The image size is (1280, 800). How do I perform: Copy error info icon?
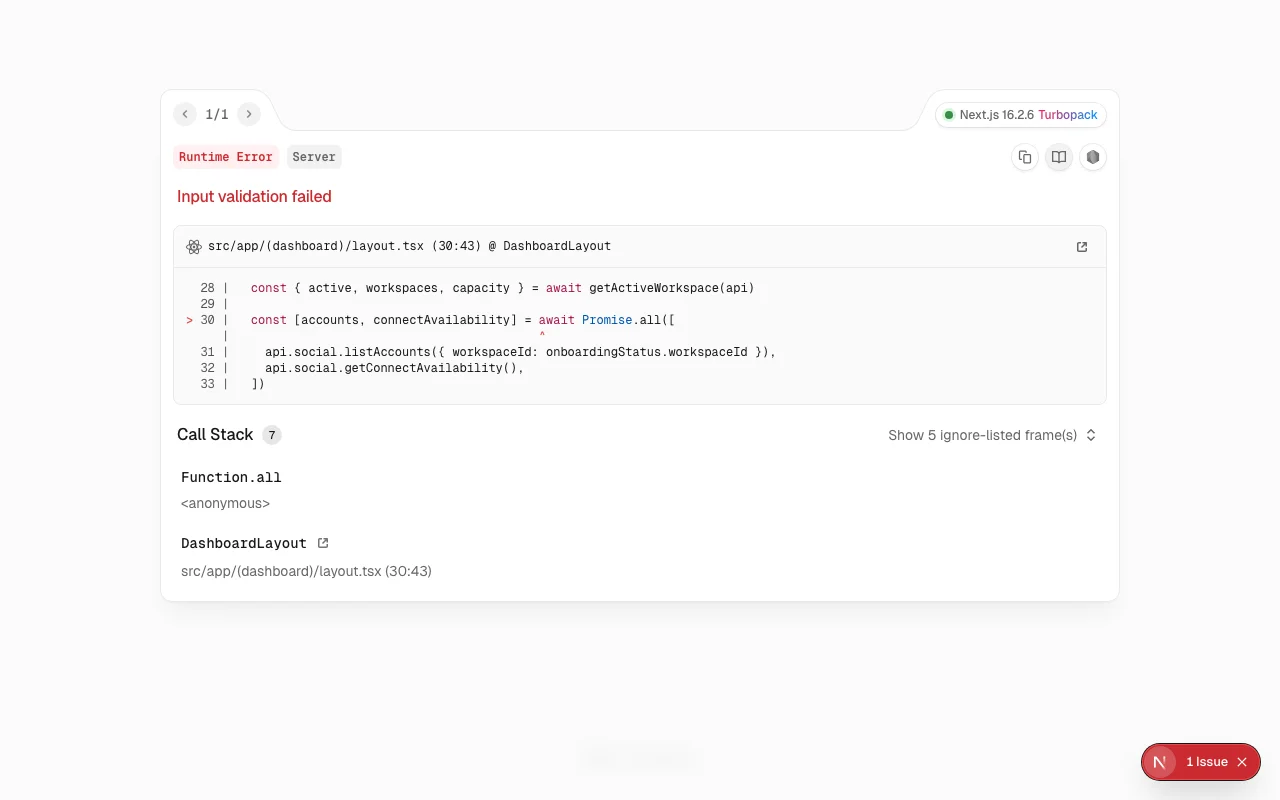(1025, 157)
